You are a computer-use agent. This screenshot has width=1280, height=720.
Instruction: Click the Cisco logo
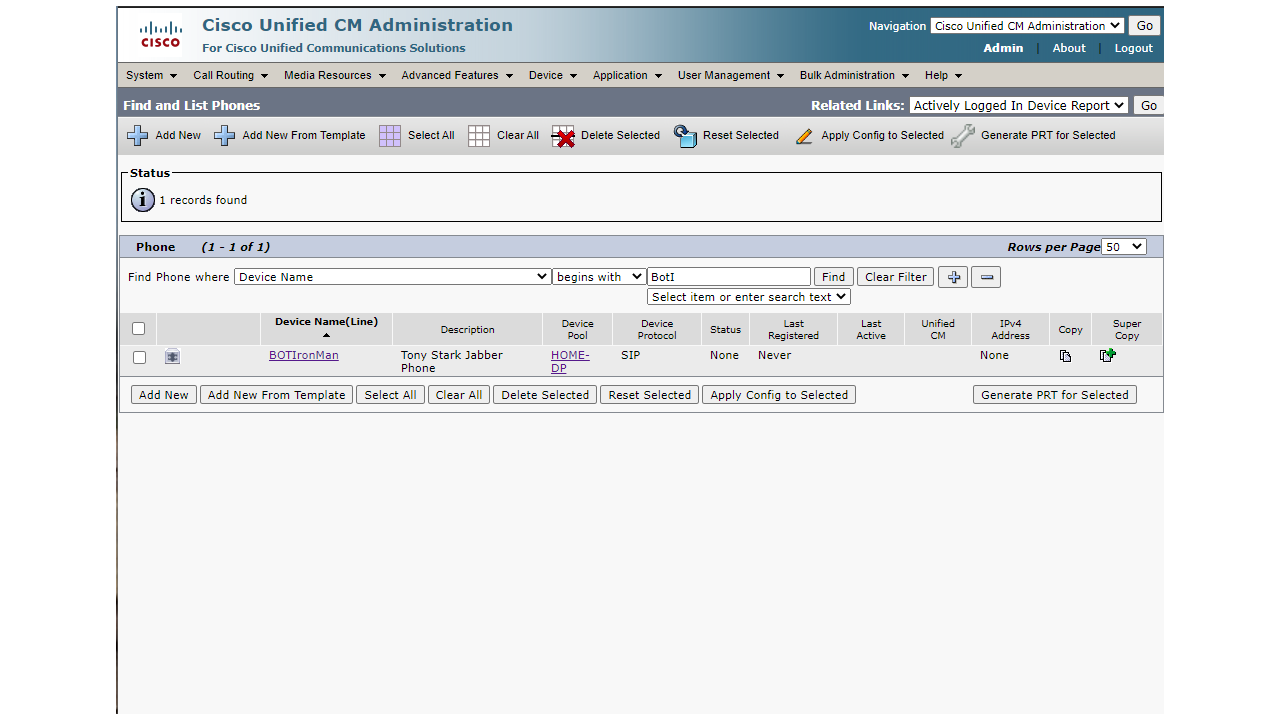[x=160, y=35]
